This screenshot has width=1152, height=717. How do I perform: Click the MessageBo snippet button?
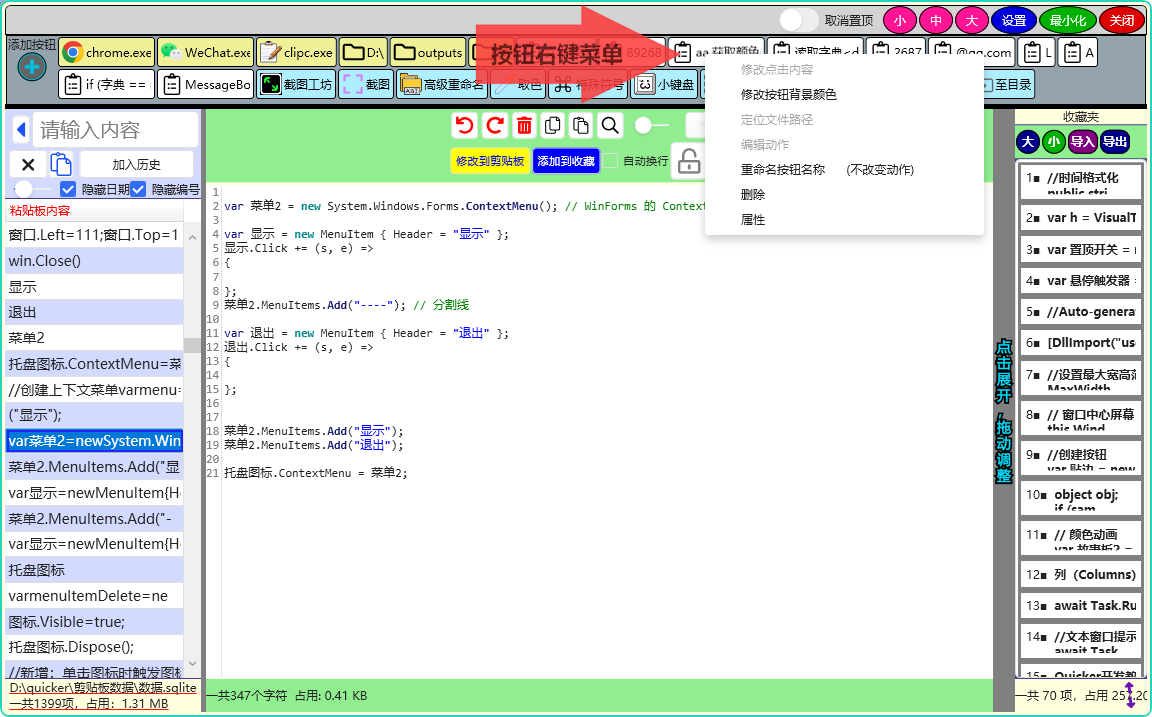click(x=206, y=84)
